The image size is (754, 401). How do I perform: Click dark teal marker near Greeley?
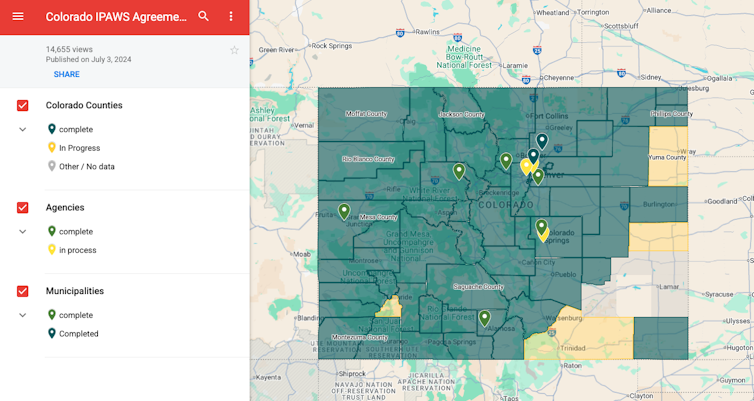coord(542,142)
